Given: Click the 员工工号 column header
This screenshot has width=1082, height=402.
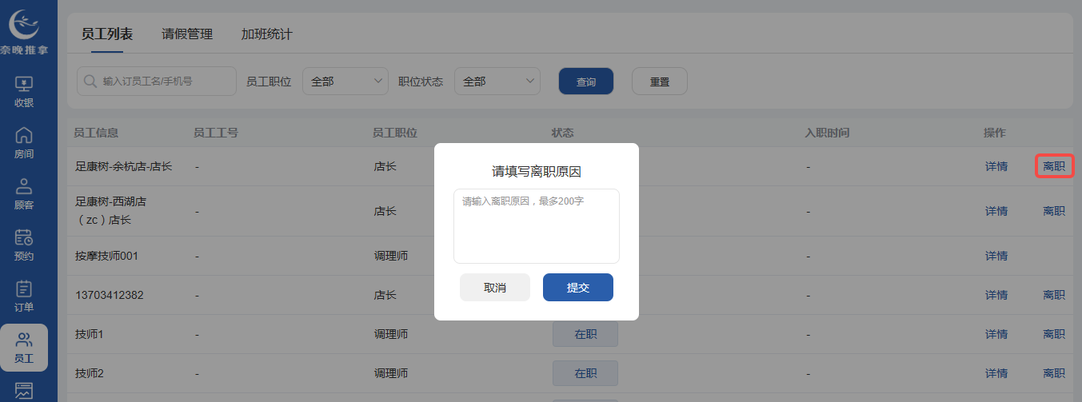Looking at the screenshot, I should point(216,132).
